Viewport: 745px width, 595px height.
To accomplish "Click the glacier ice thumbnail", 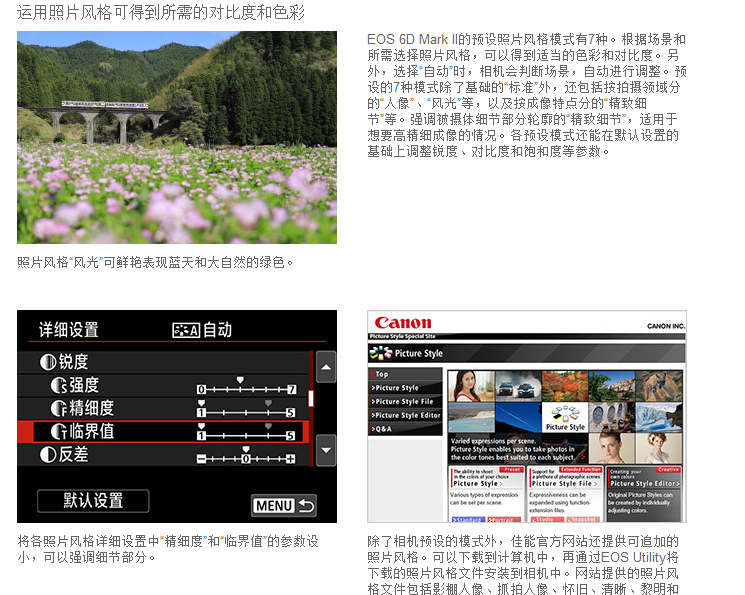I will pos(659,418).
